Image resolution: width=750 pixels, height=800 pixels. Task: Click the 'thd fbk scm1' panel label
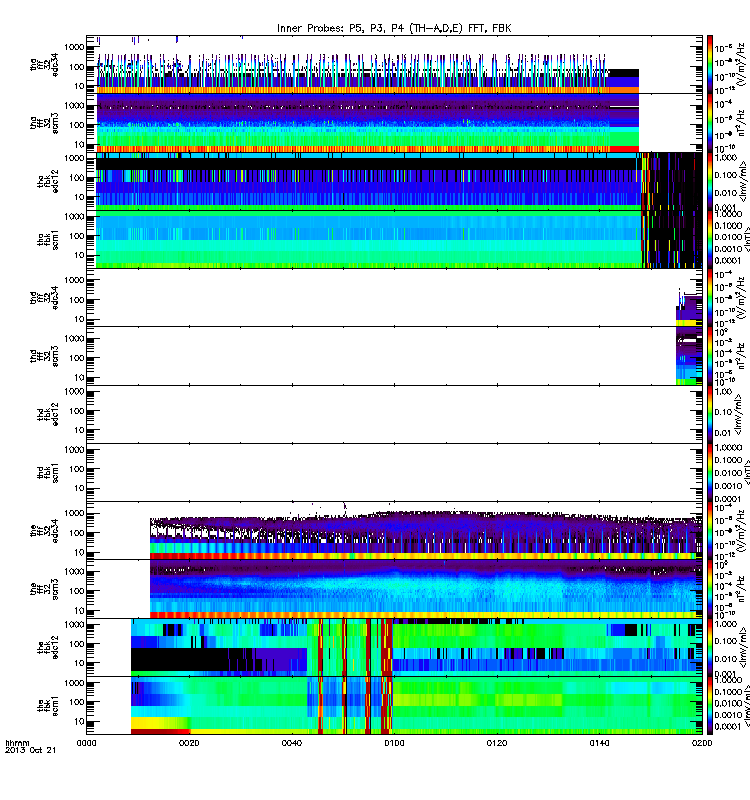tap(48, 472)
